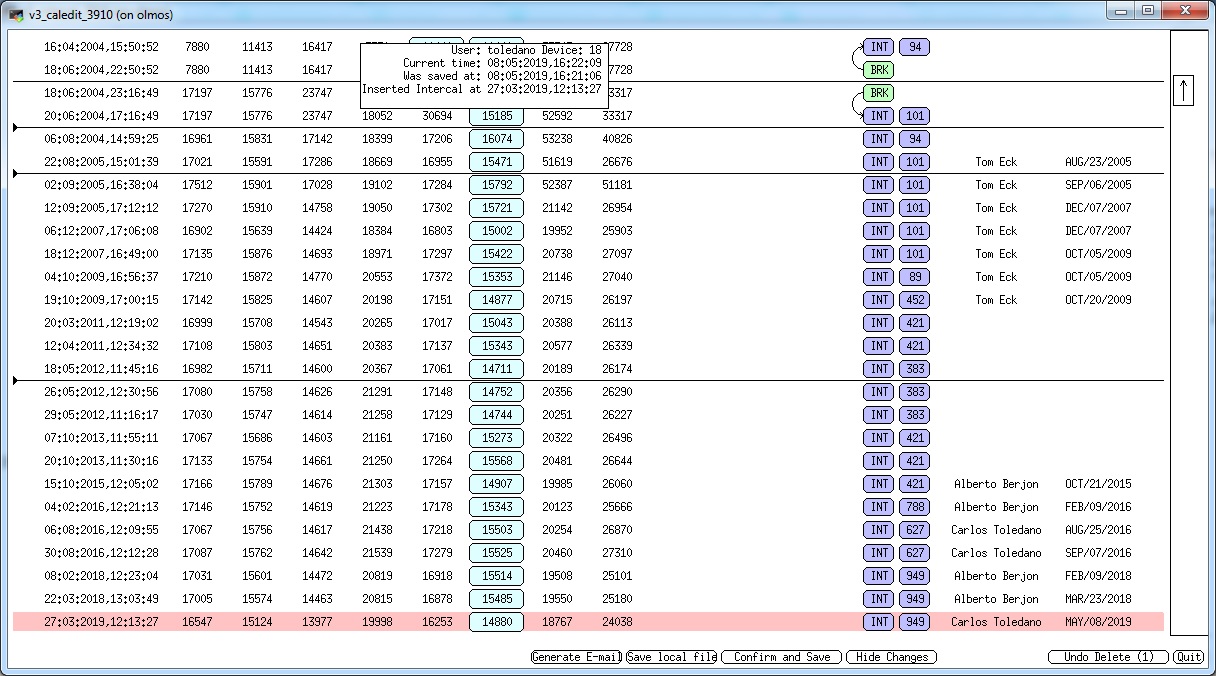Select value 15471 in 22:08:2005 row
1216x676 pixels.
coord(497,162)
